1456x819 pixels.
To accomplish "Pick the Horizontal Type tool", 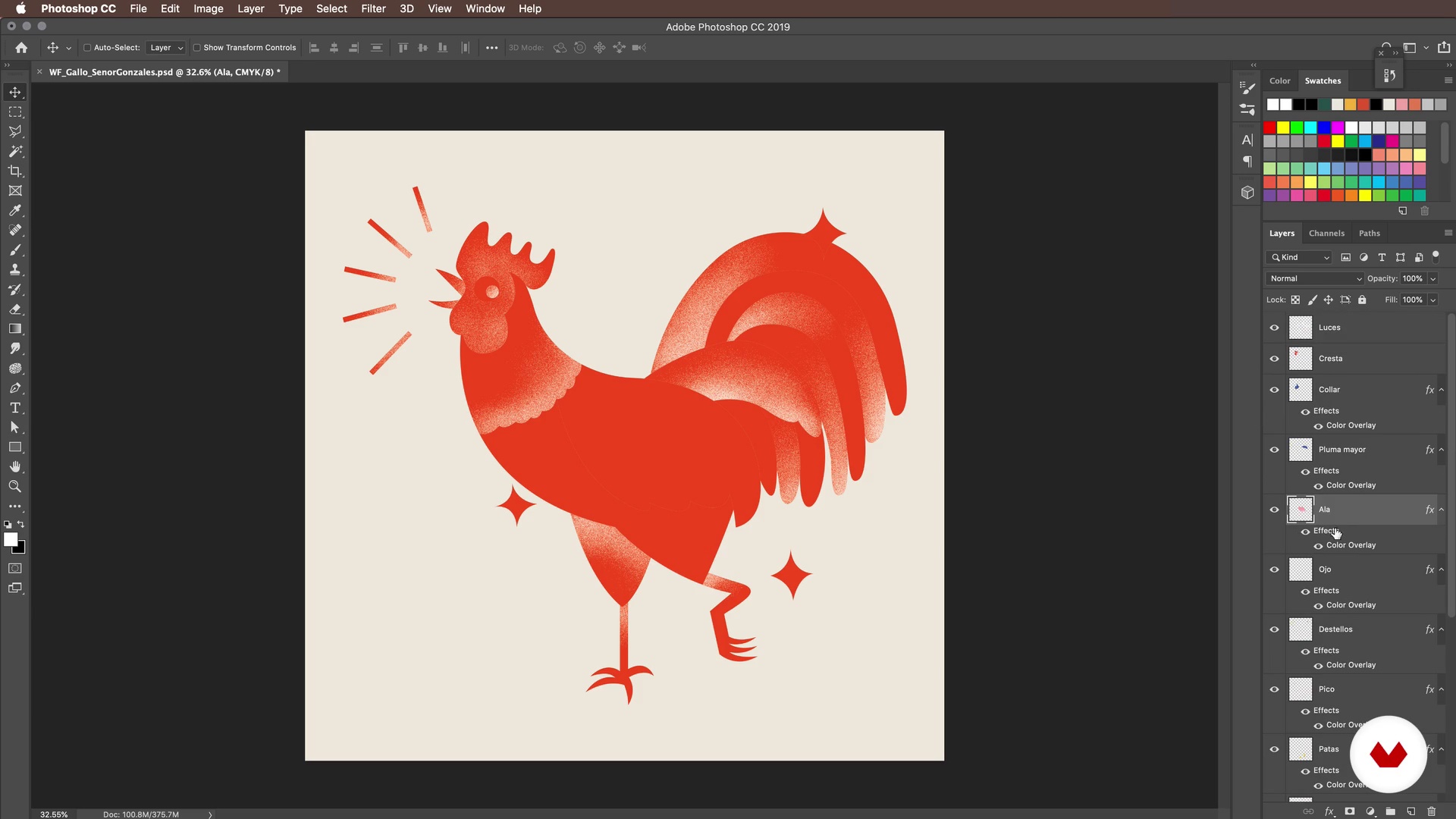I will tap(15, 408).
